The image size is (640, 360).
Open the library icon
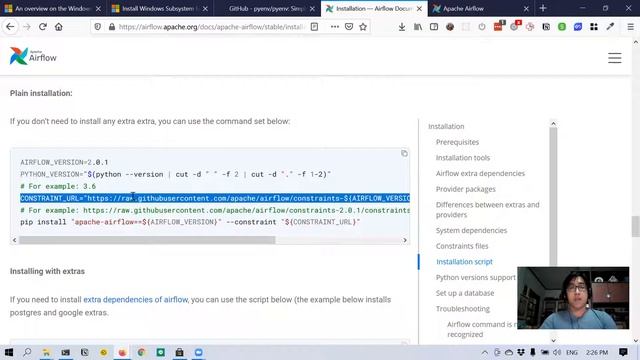418,27
